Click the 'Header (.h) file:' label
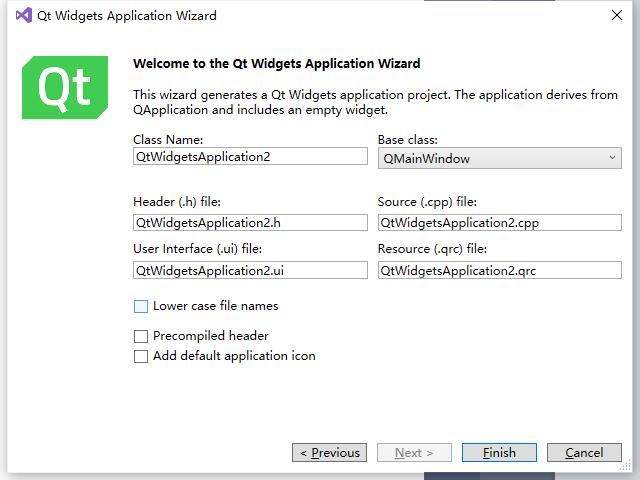This screenshot has height=480, width=640. click(177, 202)
